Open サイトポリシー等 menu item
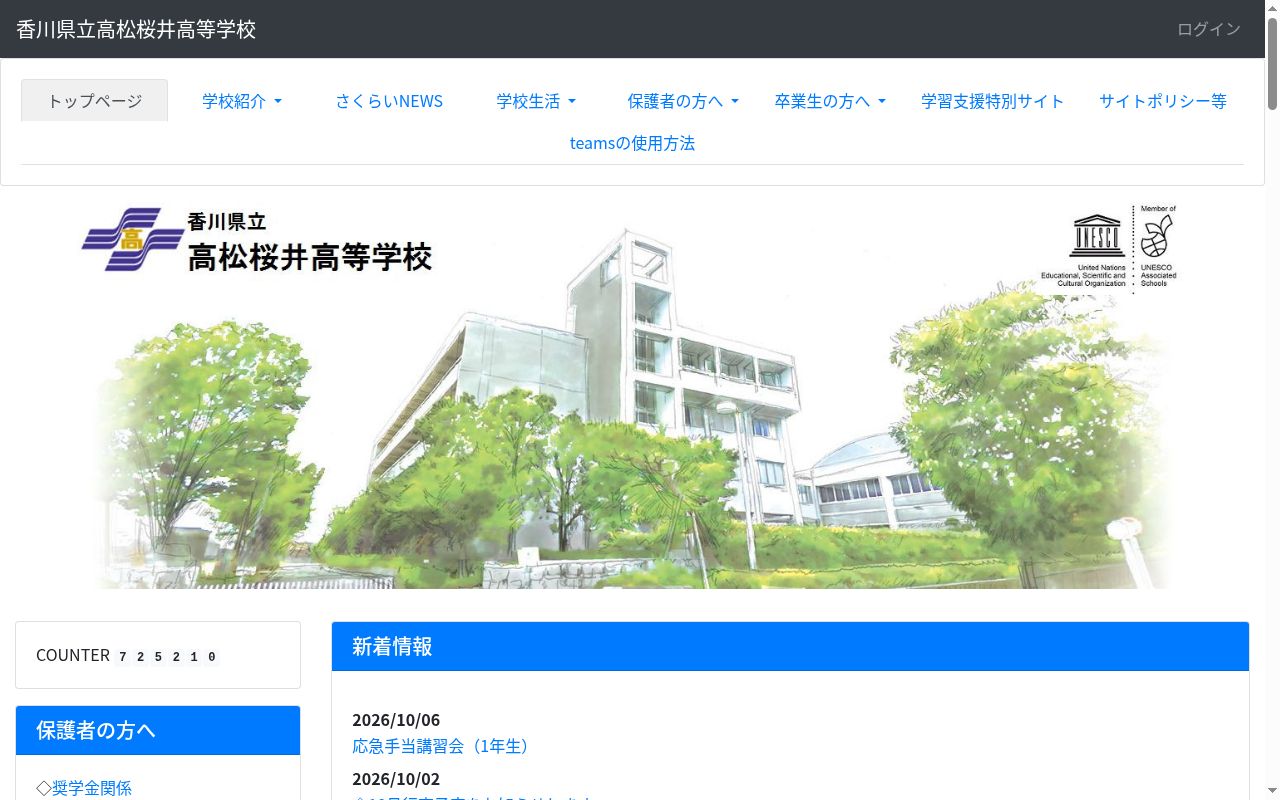Image resolution: width=1280 pixels, height=800 pixels. click(1163, 101)
